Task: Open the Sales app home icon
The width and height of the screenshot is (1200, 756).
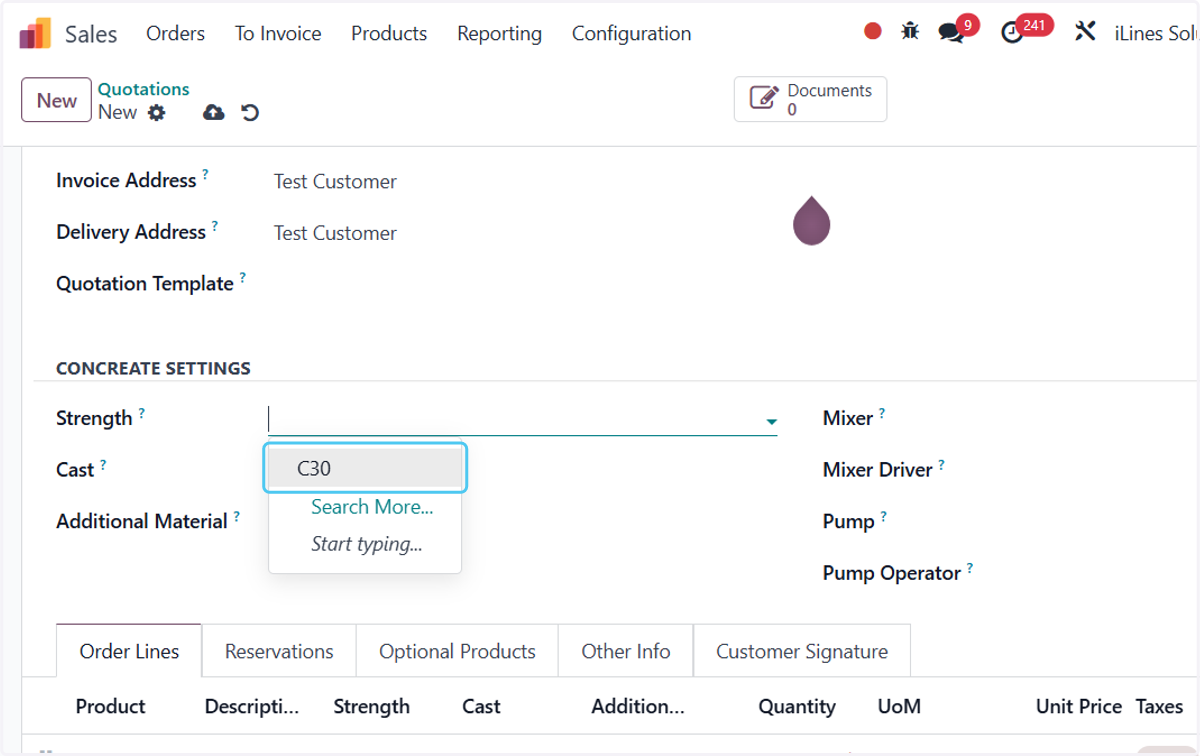Action: click(35, 33)
